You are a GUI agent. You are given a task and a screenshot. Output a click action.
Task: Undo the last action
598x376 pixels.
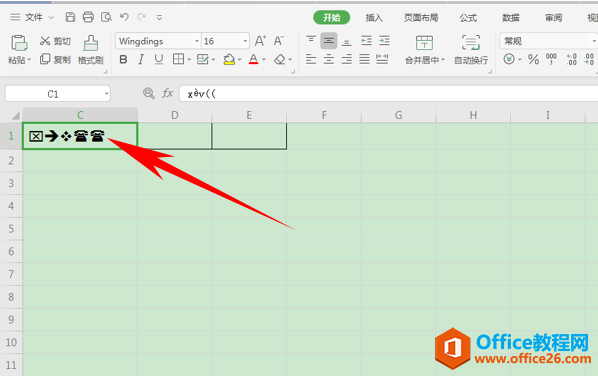click(124, 17)
